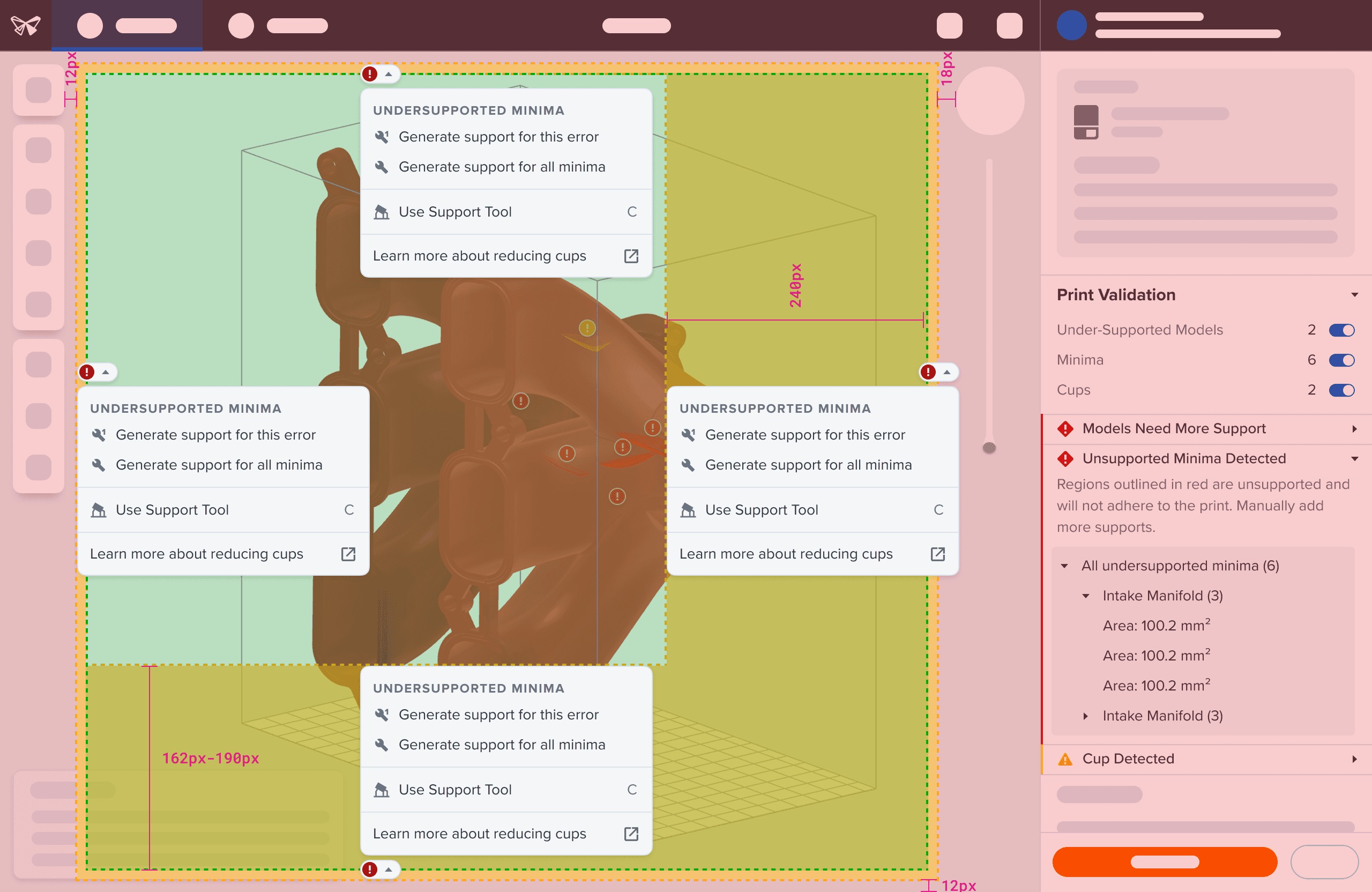The width and height of the screenshot is (1372, 892).
Task: Choose Generate support for this error in the bottom menu
Action: (x=506, y=715)
